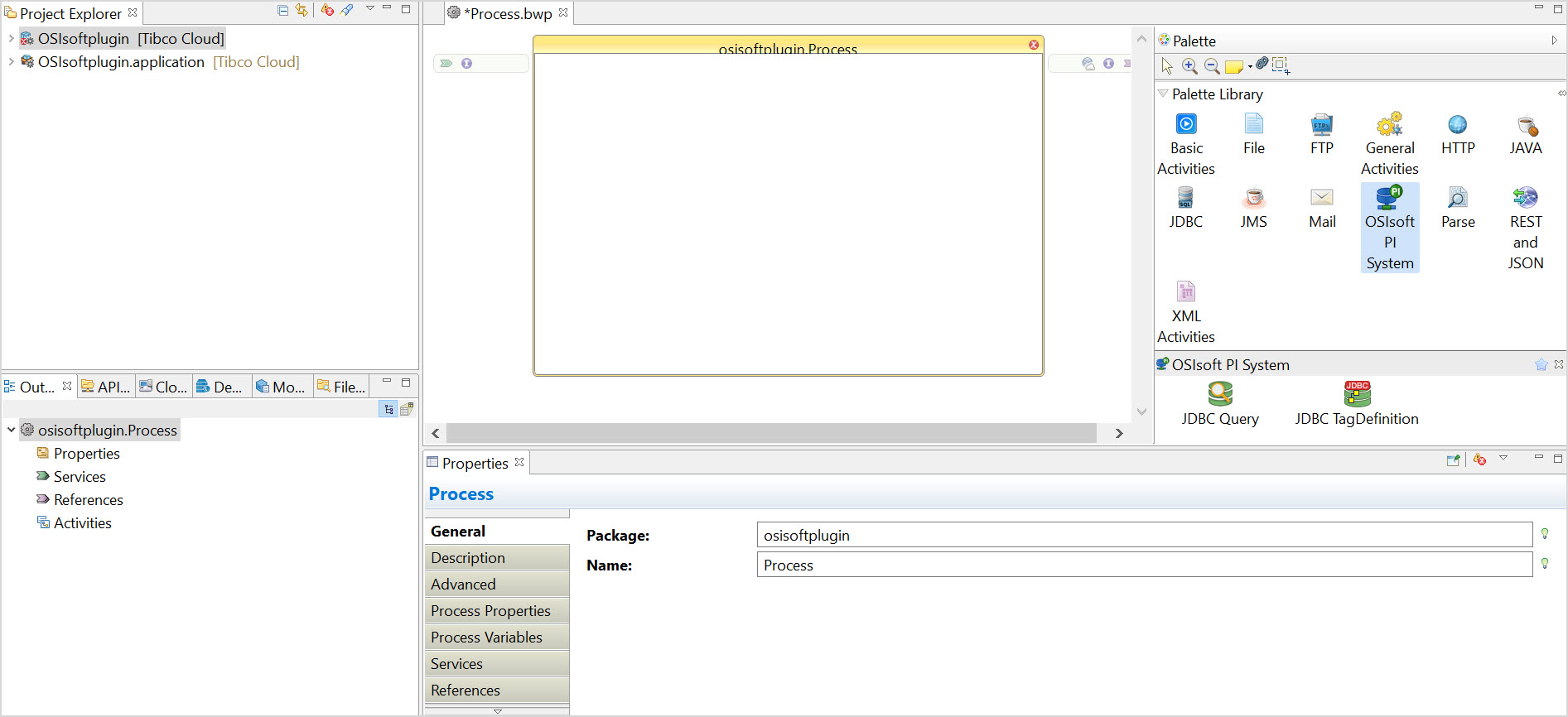Select the marquee group creation tool
Image resolution: width=1568 pixels, height=717 pixels.
(x=1281, y=65)
